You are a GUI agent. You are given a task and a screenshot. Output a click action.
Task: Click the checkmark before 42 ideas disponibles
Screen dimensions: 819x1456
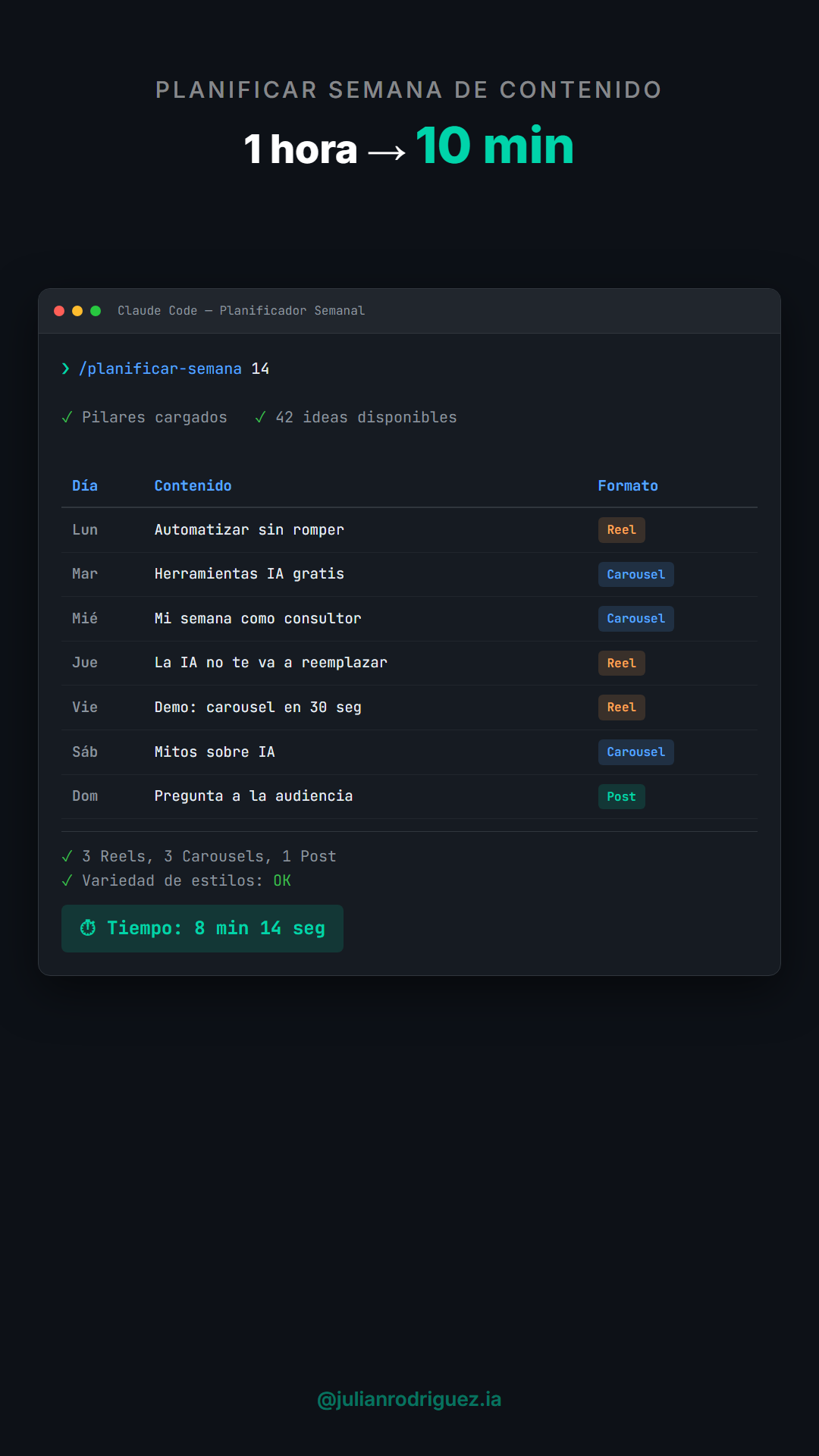[260, 417]
